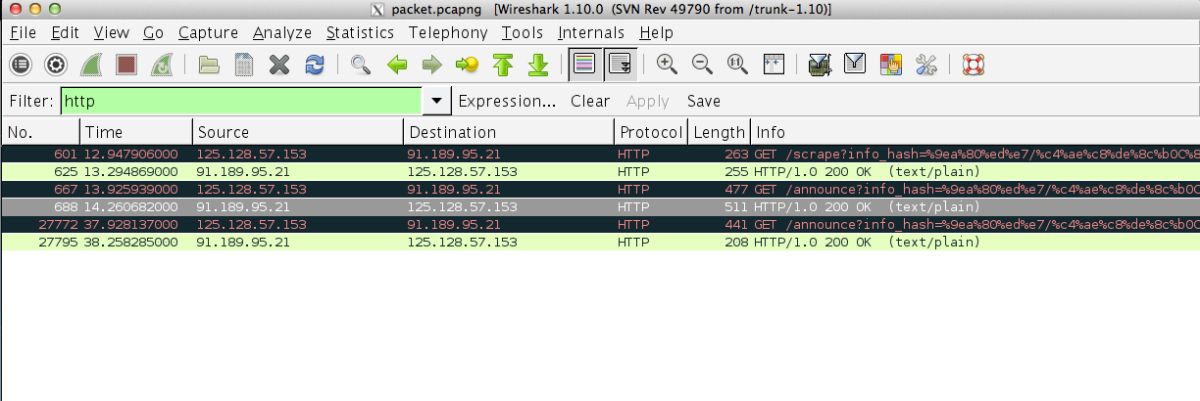Open the Telephony menu
This screenshot has height=401, width=1200.
[448, 33]
